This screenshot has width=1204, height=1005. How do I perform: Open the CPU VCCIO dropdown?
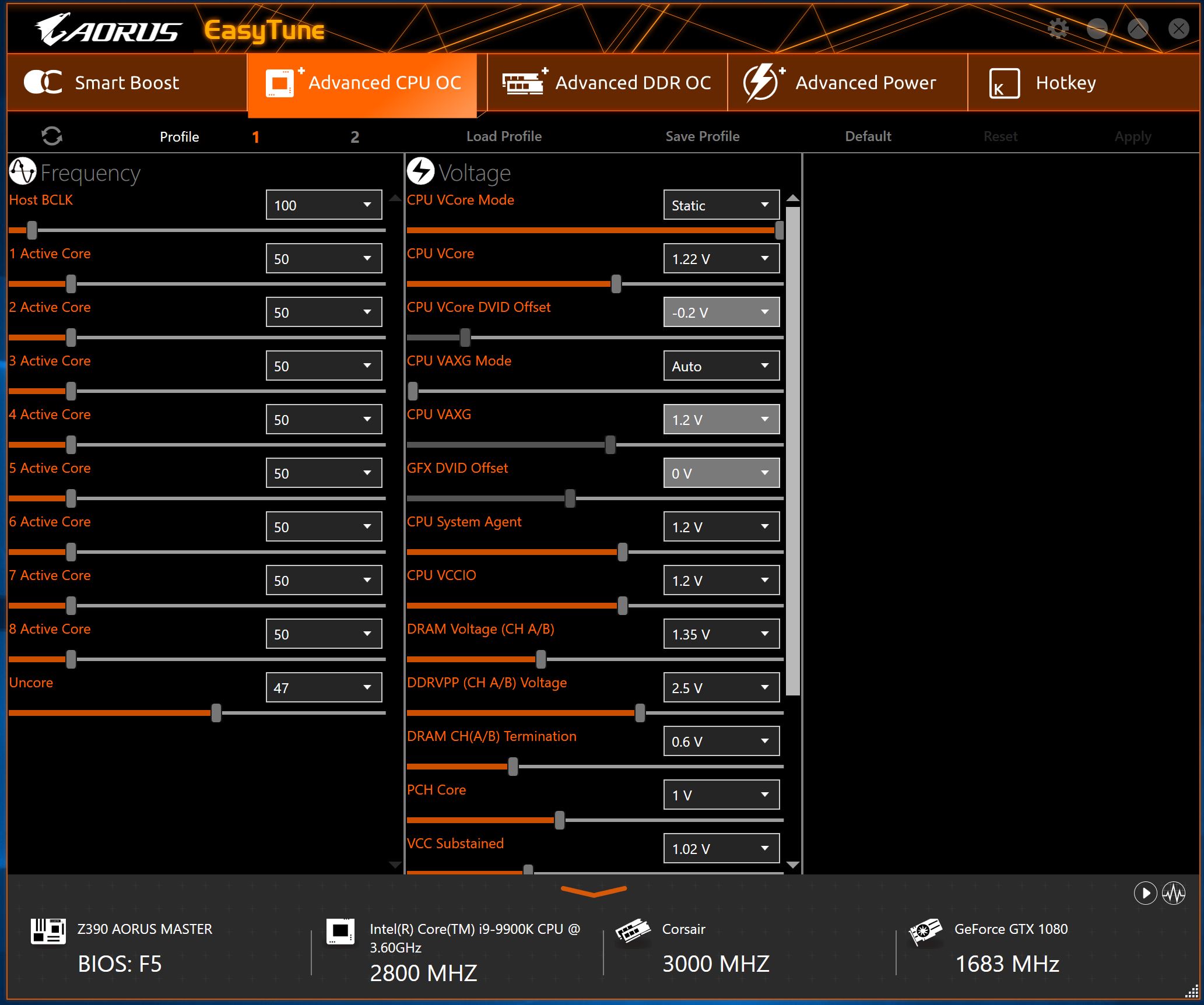(x=721, y=580)
